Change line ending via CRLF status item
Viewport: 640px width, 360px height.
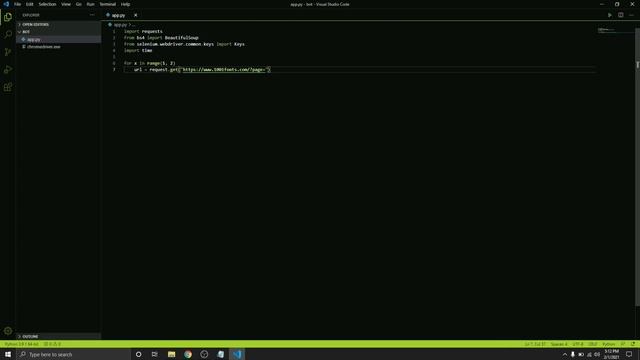click(x=593, y=344)
